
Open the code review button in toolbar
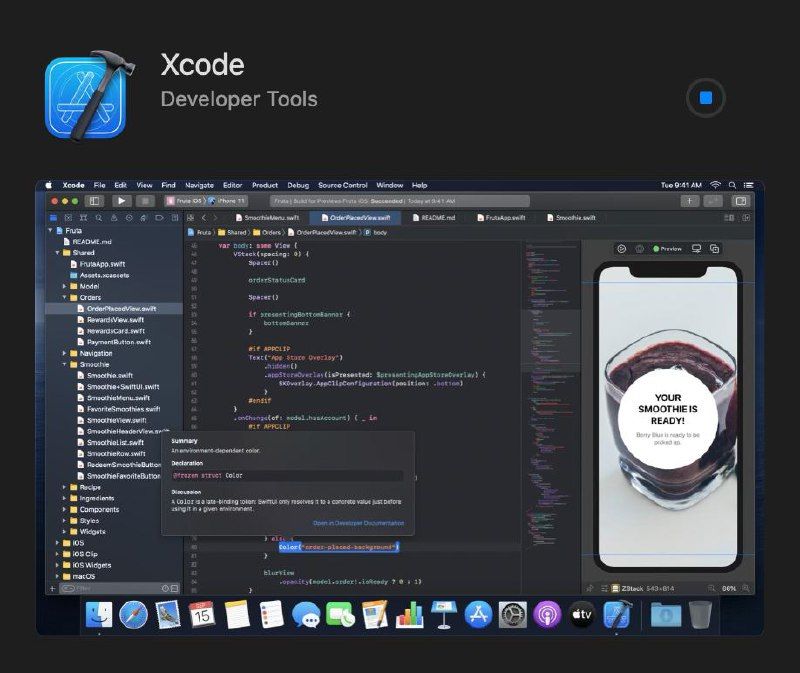713,201
